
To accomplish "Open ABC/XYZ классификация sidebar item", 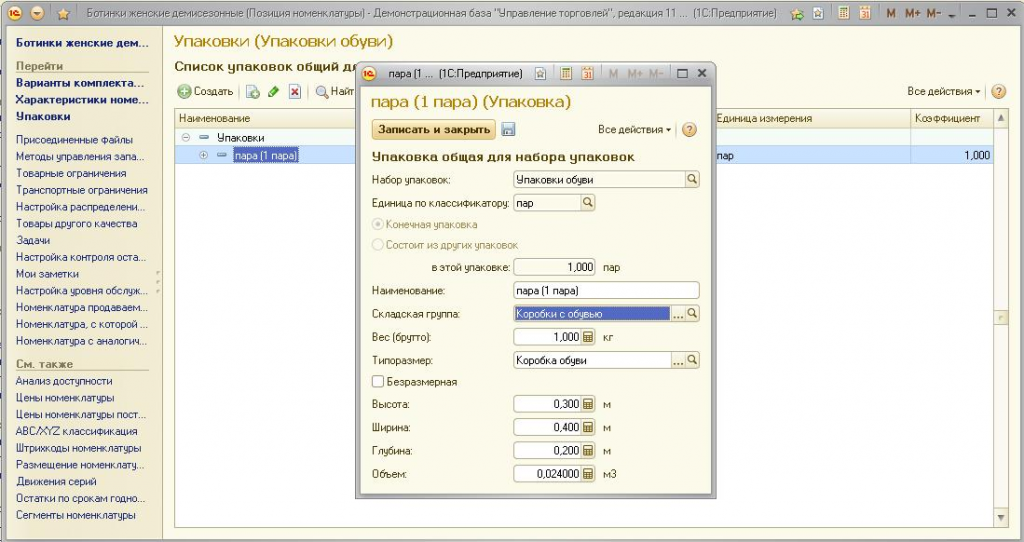I will coord(76,431).
